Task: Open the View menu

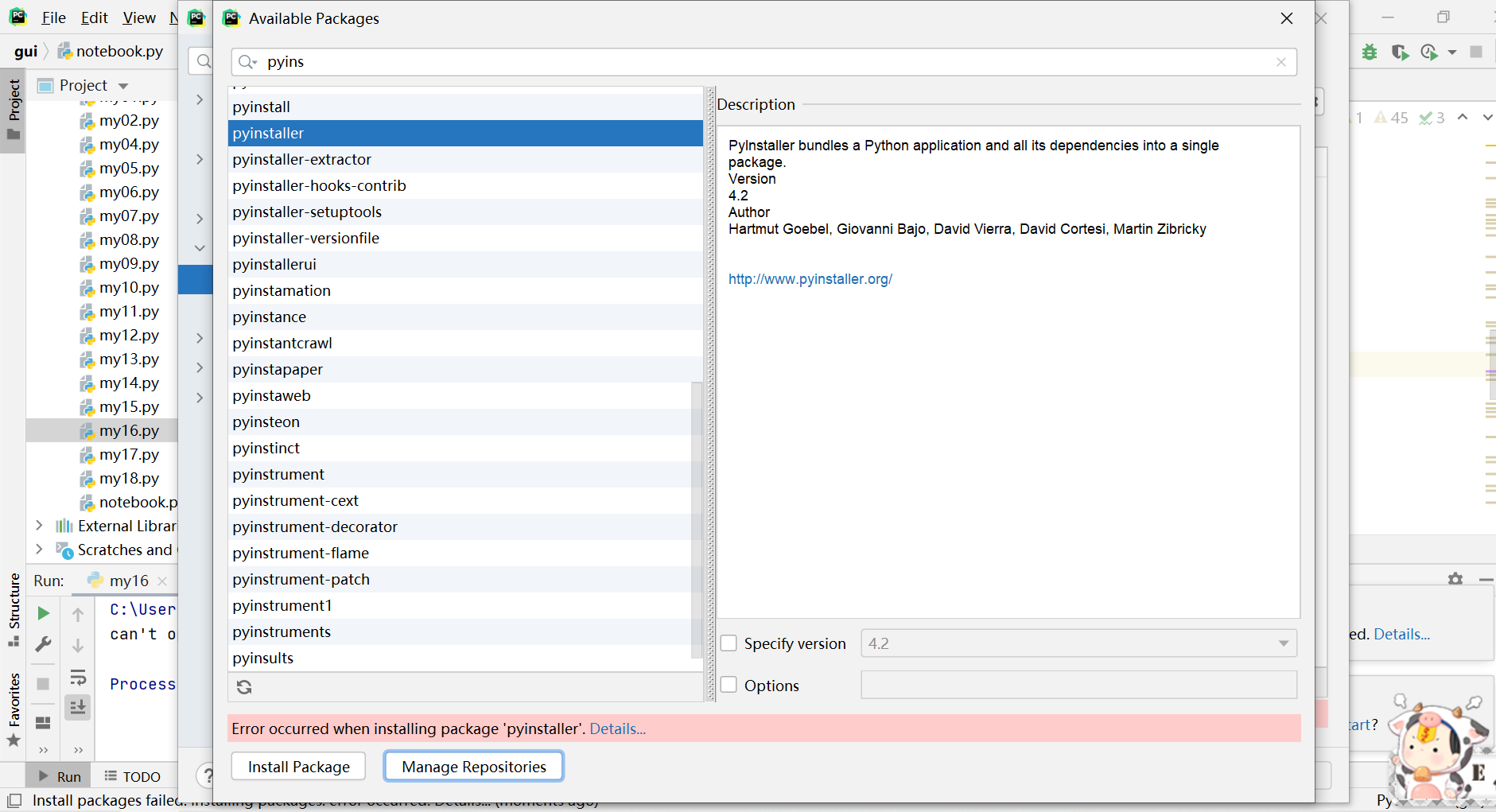Action: (139, 17)
